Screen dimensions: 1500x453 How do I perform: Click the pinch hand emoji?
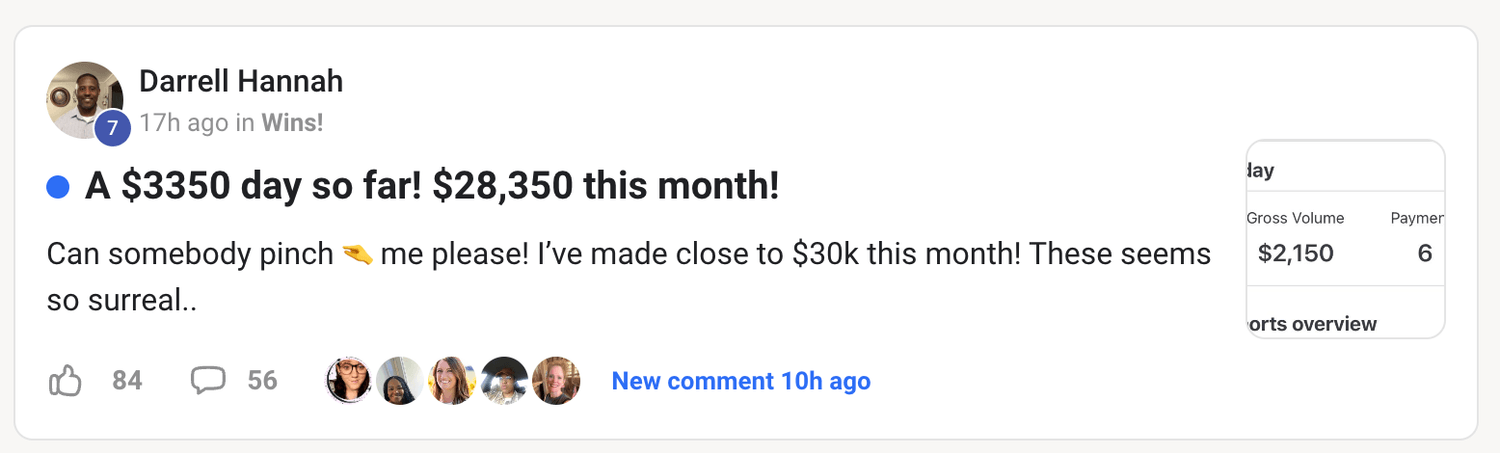[357, 254]
